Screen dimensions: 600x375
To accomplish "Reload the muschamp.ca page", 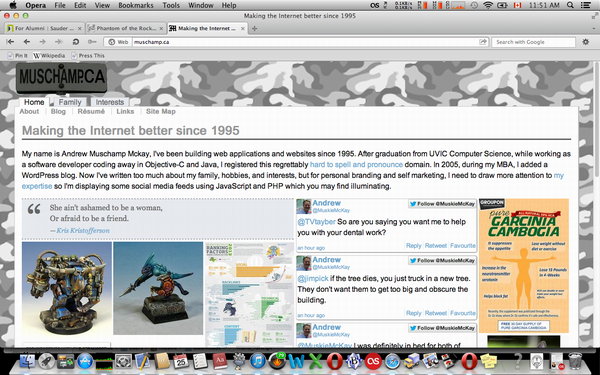I will [75, 42].
